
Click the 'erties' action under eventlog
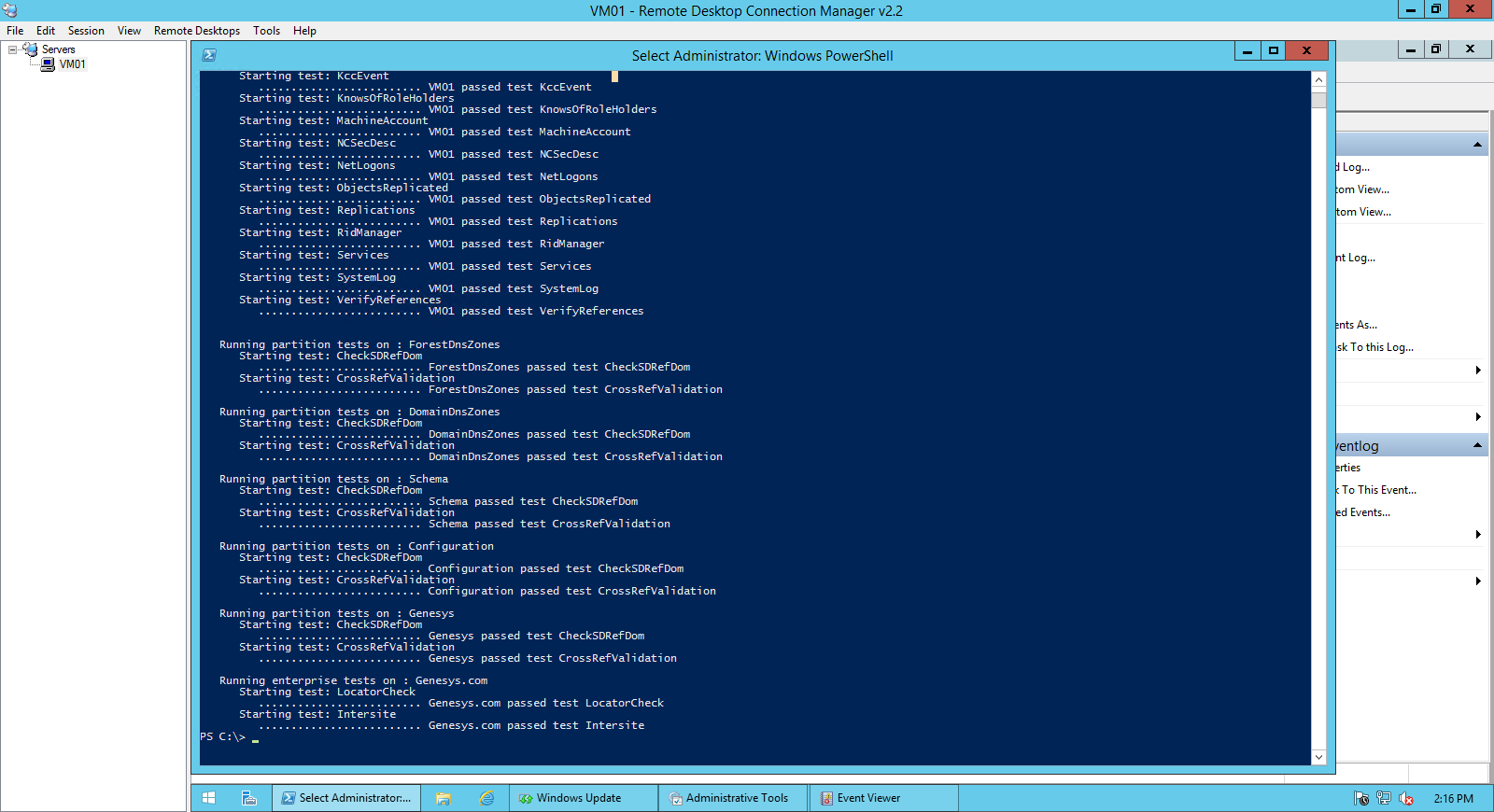coord(1348,468)
